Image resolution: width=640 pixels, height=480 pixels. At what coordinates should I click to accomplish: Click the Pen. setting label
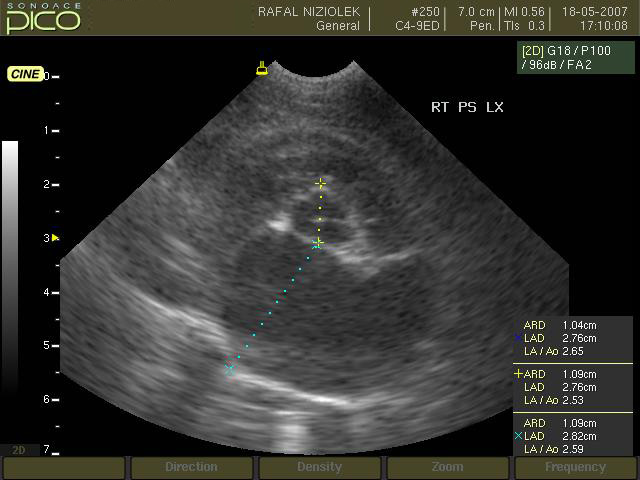[482, 26]
